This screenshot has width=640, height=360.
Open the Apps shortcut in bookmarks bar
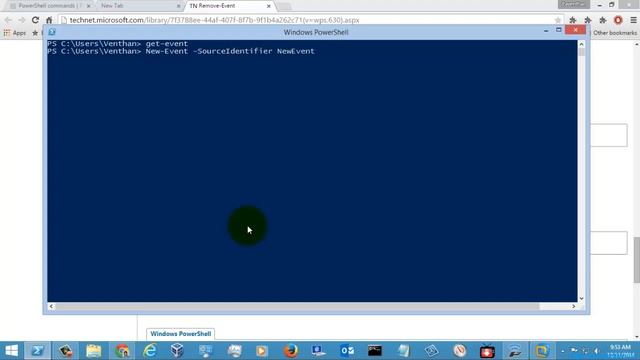click(x=15, y=33)
